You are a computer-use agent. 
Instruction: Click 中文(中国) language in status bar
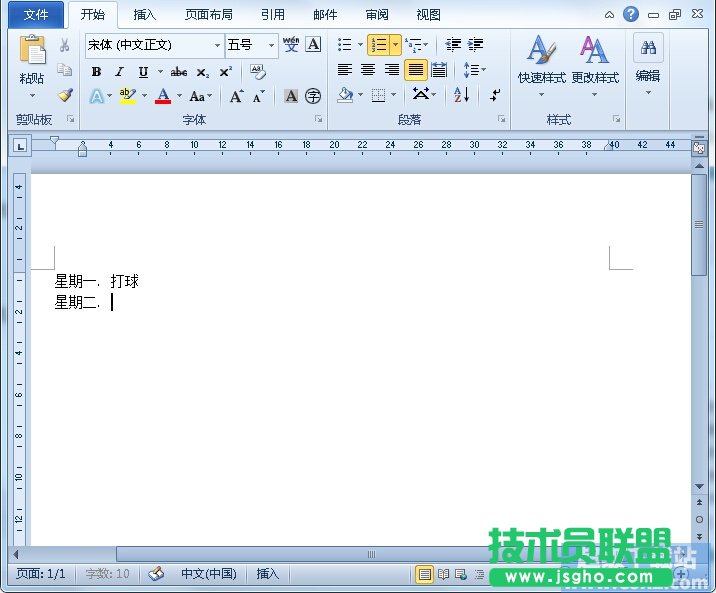(208, 574)
